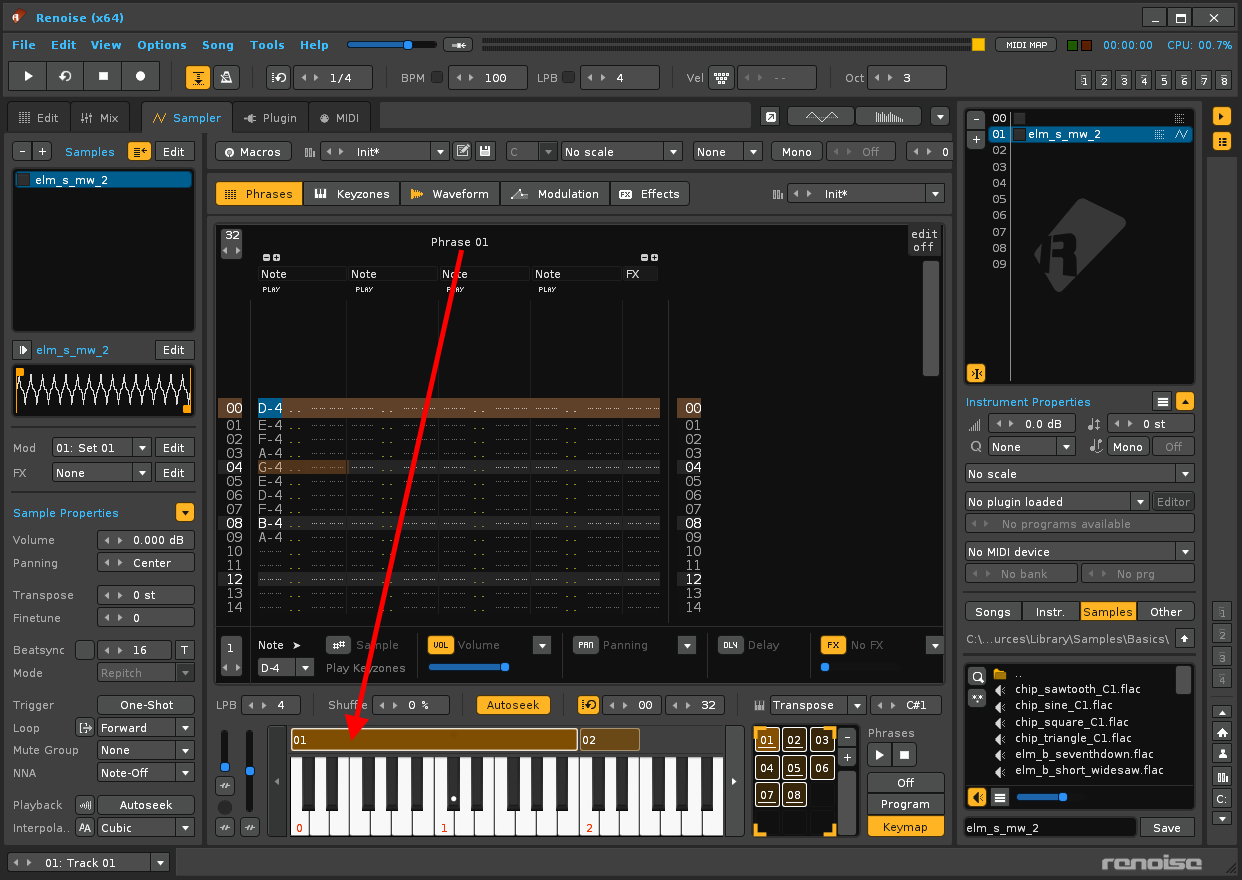Toggle the browser preview speaker icon
The height and width of the screenshot is (880, 1242).
click(x=977, y=797)
